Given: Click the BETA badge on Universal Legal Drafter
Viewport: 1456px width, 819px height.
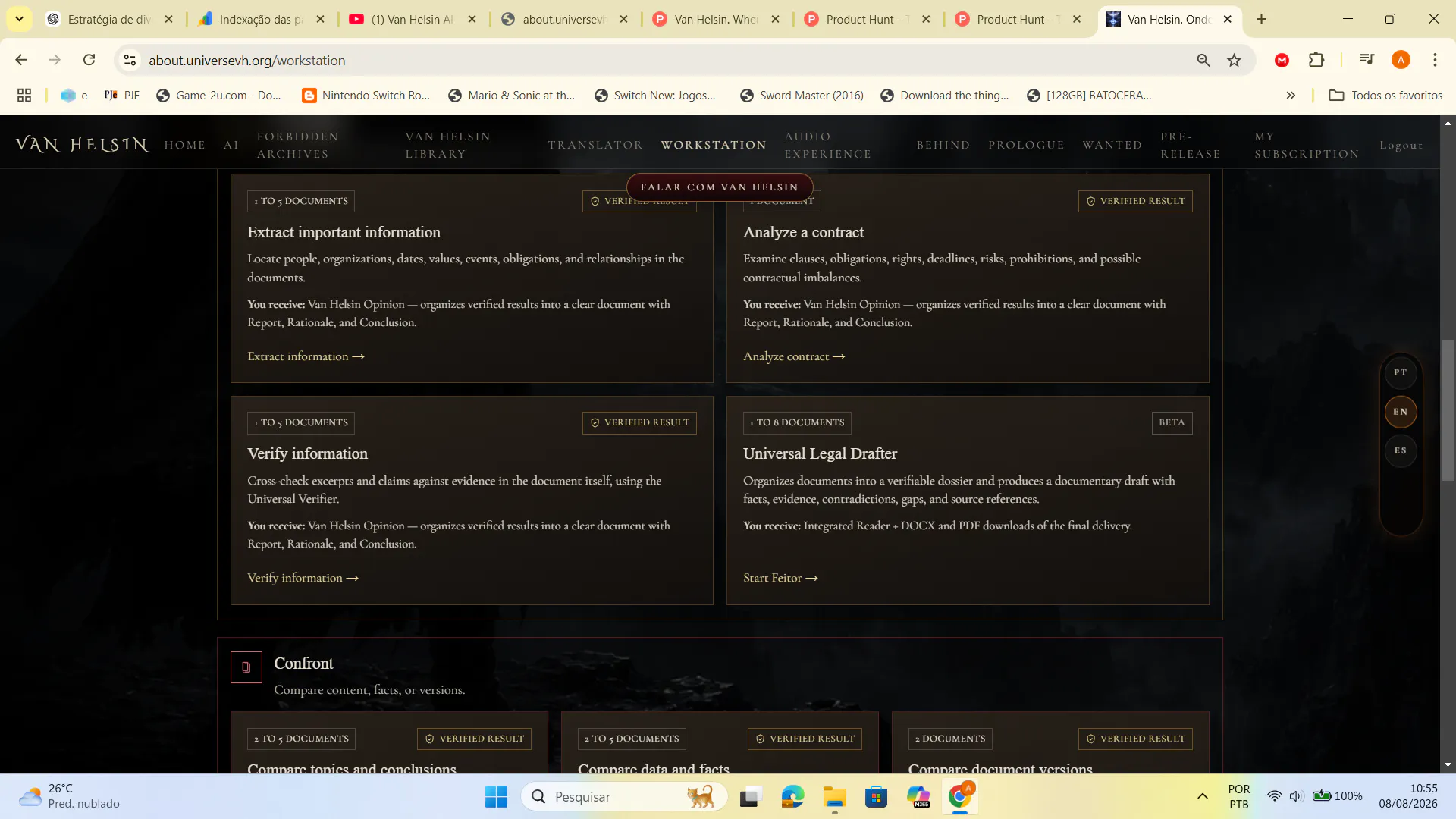Looking at the screenshot, I should click(x=1172, y=422).
